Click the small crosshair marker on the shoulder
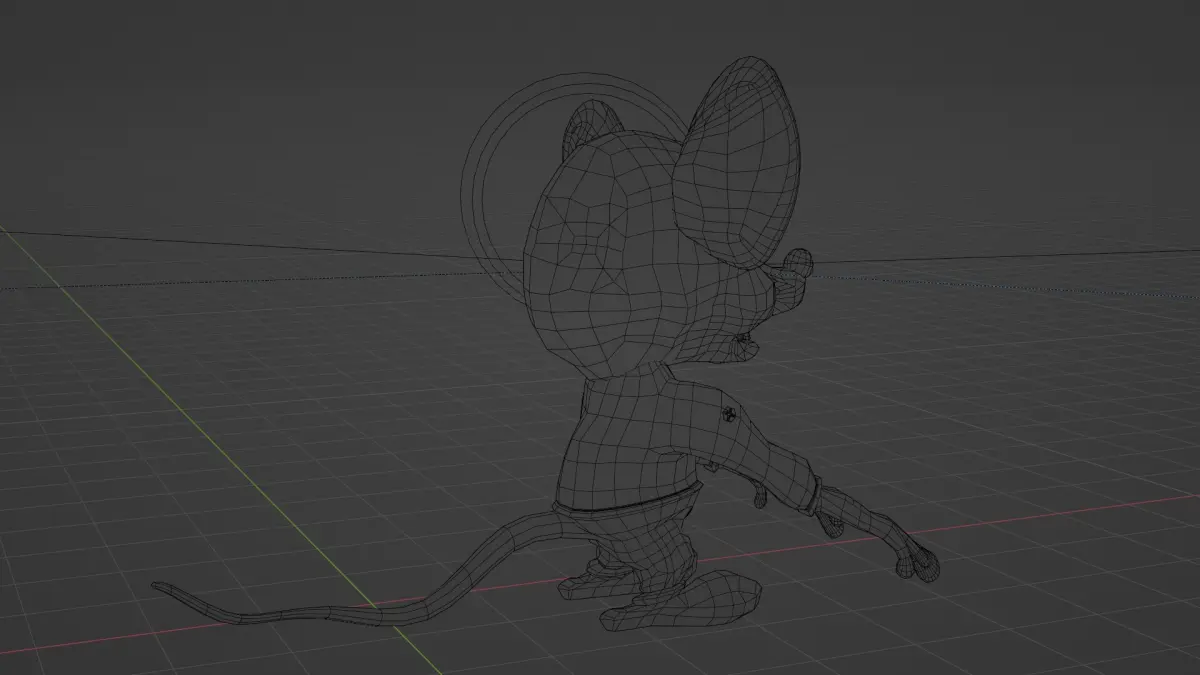 [x=731, y=412]
